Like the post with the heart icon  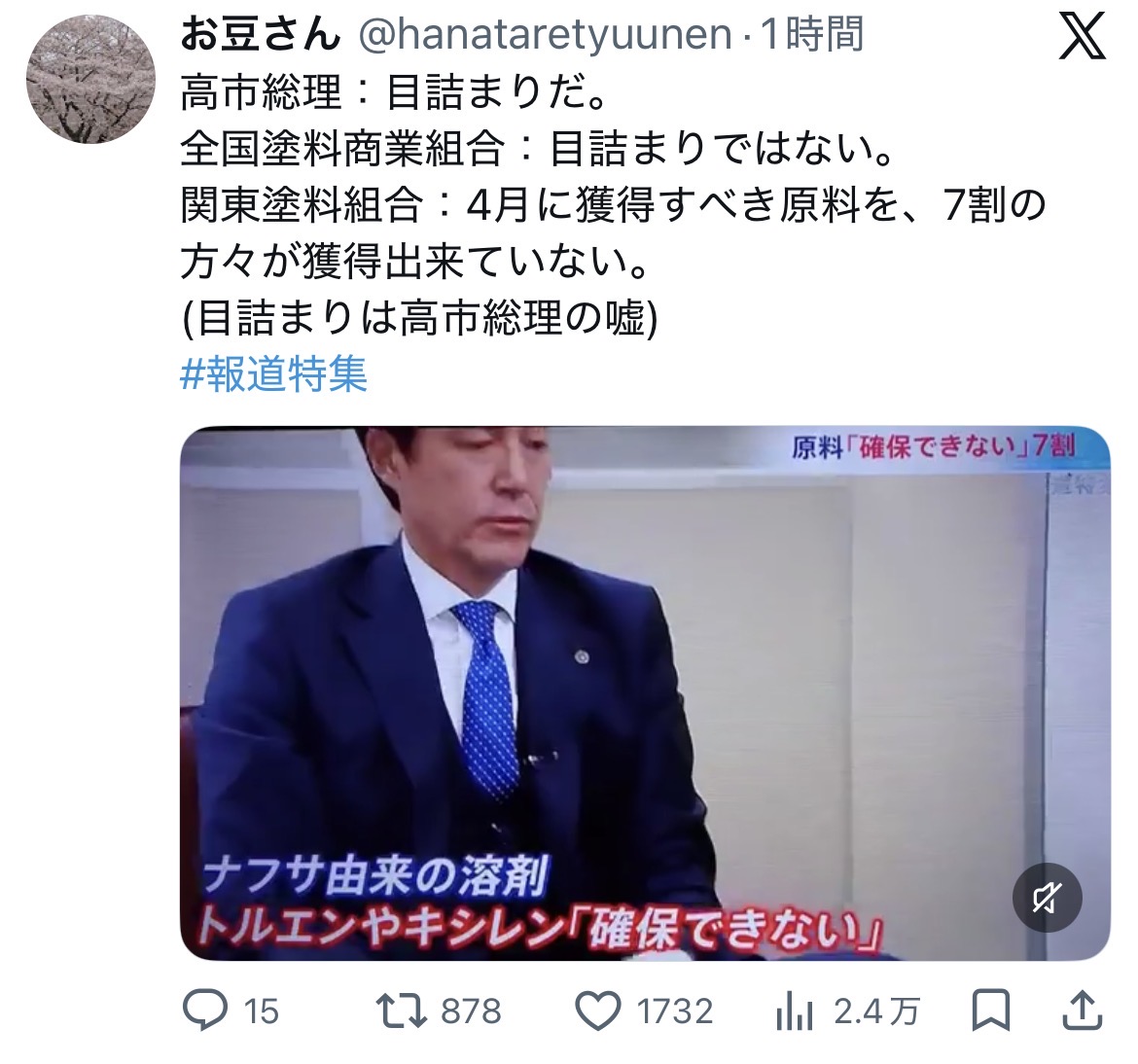[x=598, y=1011]
